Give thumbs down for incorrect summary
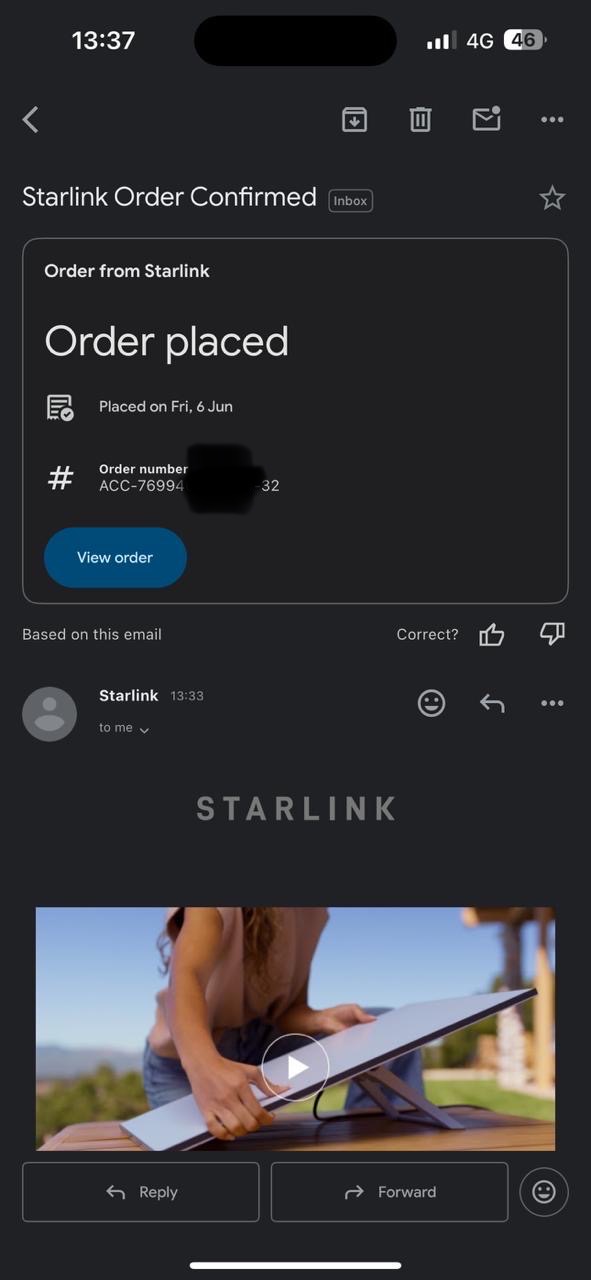 coord(552,634)
